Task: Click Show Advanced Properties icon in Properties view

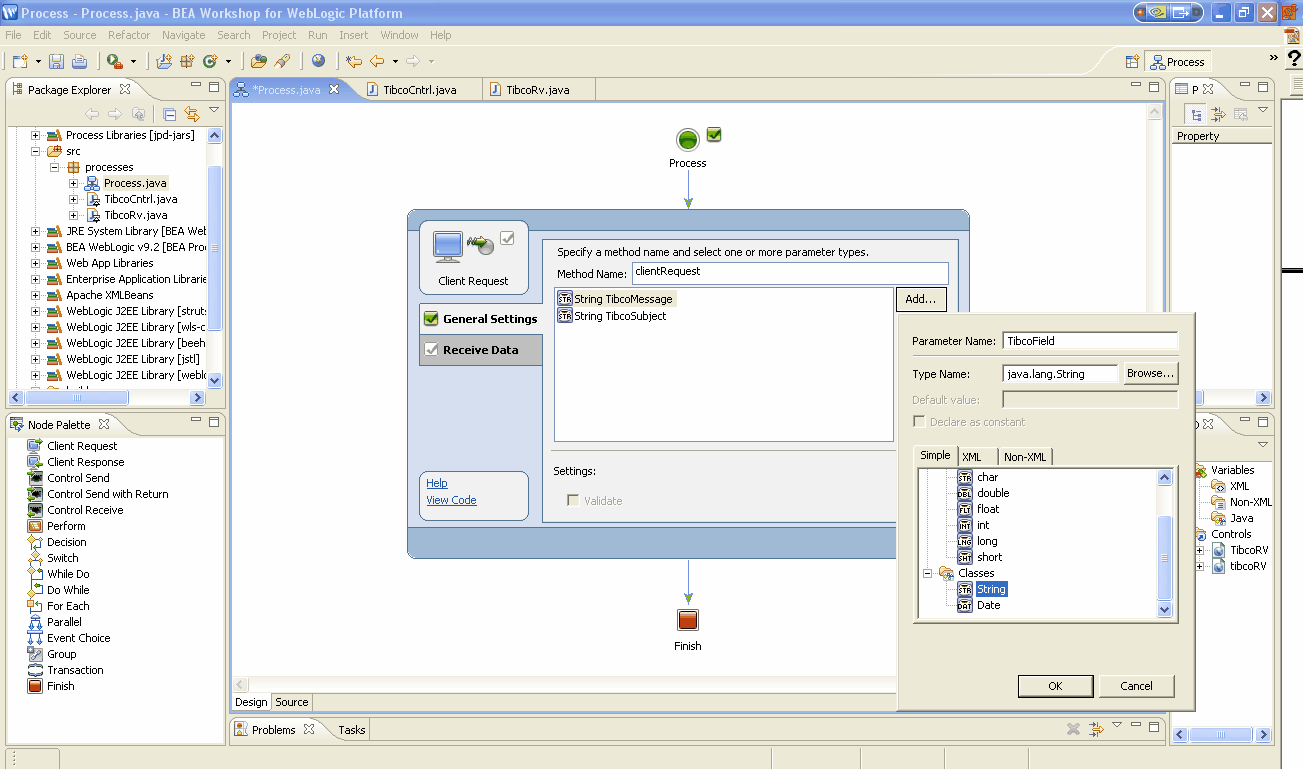Action: pyautogui.click(x=1218, y=114)
